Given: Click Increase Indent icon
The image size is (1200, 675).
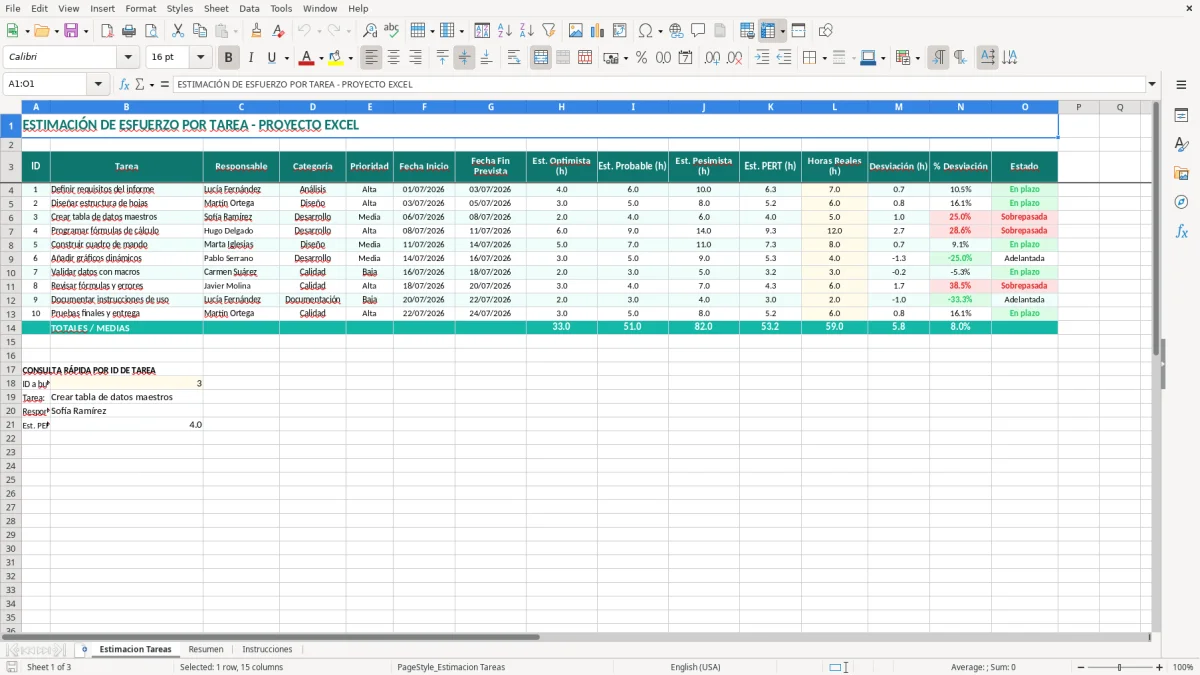Looking at the screenshot, I should point(762,58).
